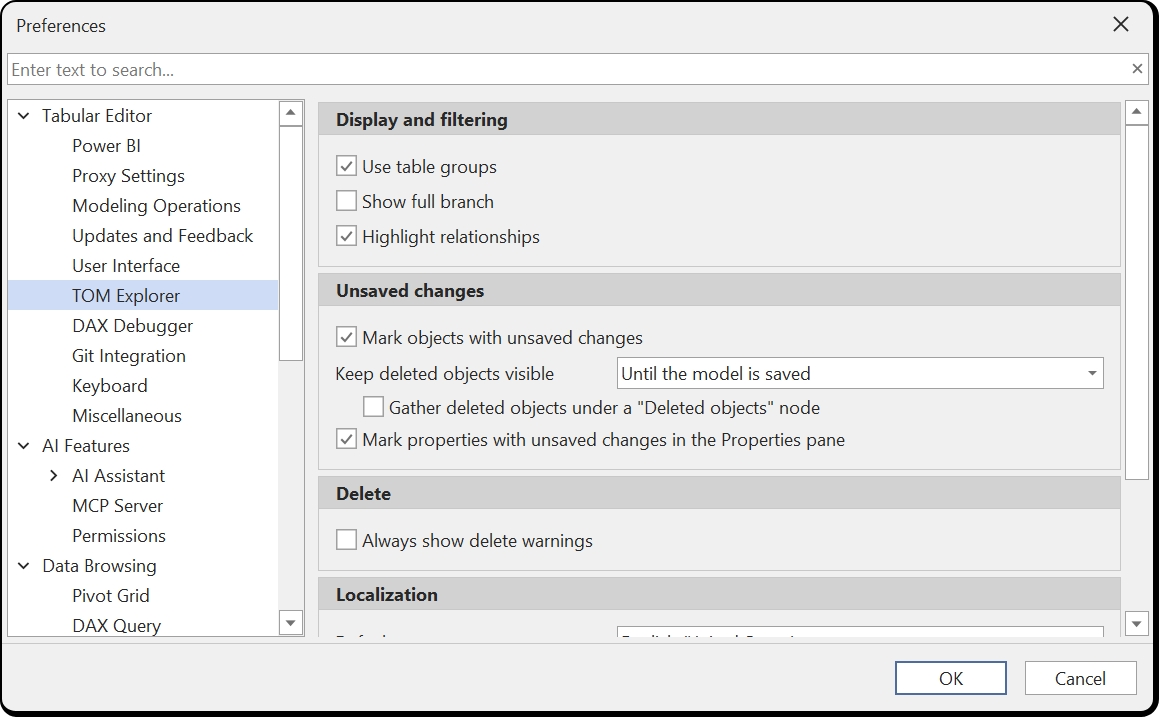Click the tree scrollbar up arrow
The height and width of the screenshot is (717, 1159).
tap(290, 113)
